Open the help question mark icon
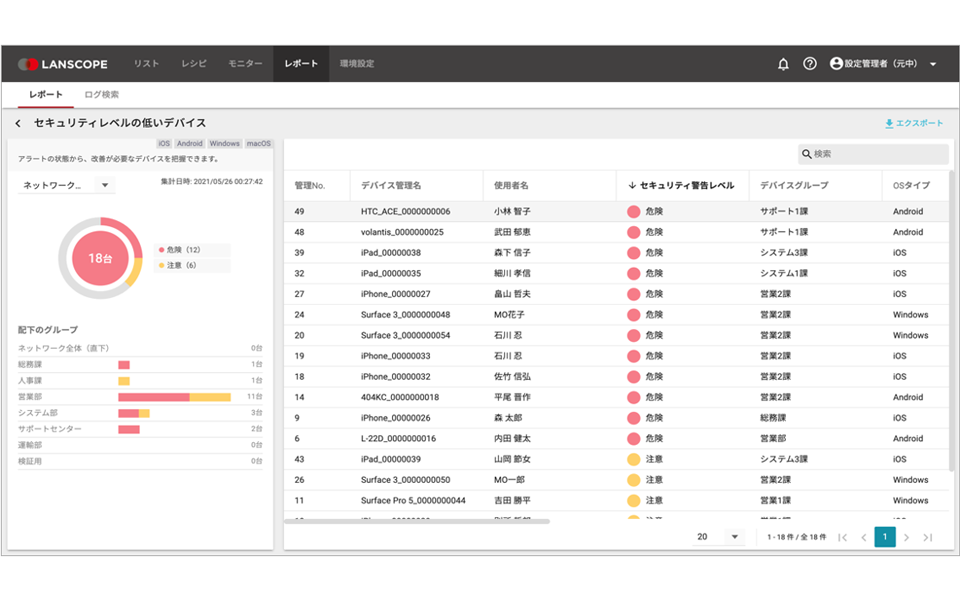Screen dimensions: 960x600 click(809, 64)
